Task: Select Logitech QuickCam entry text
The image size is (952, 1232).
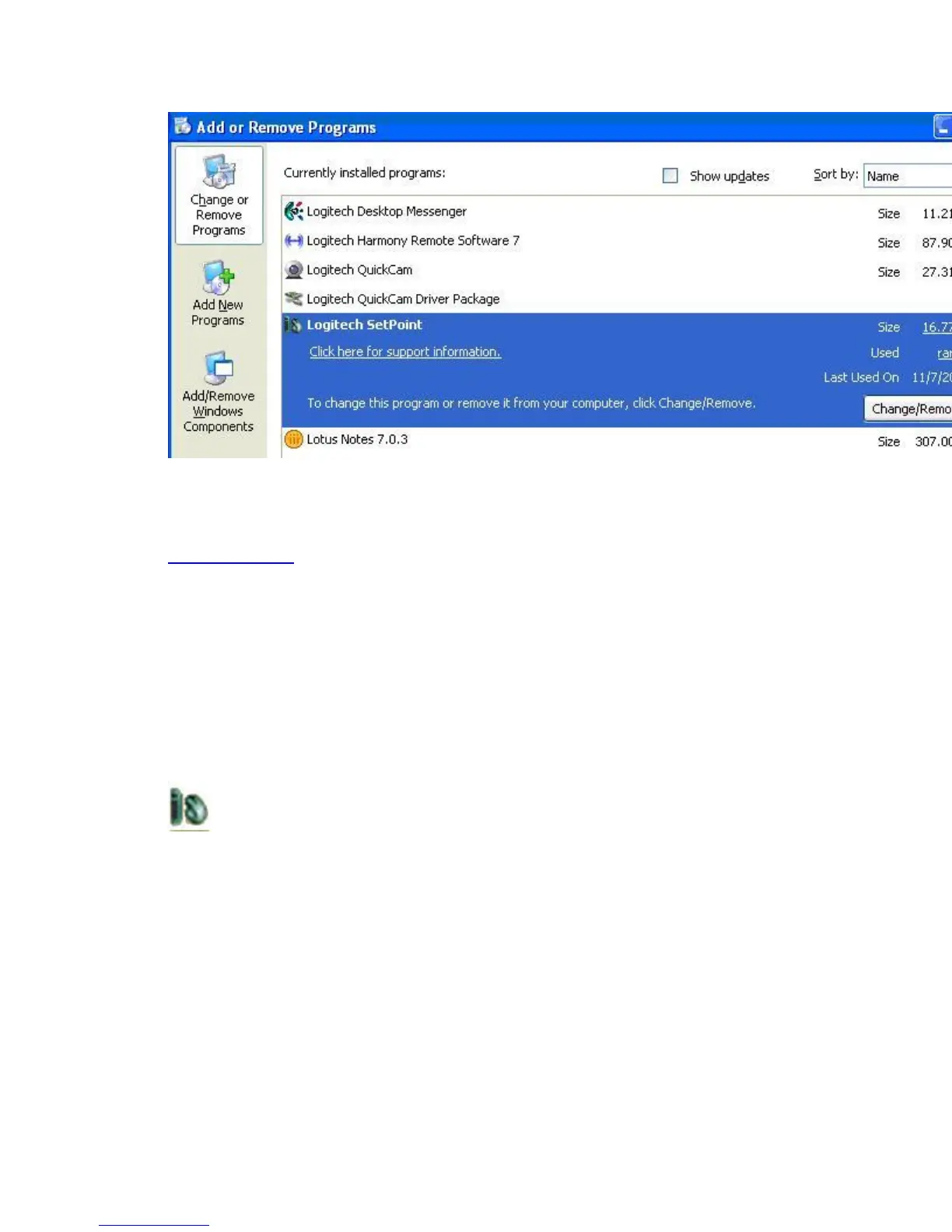Action: coord(359,270)
